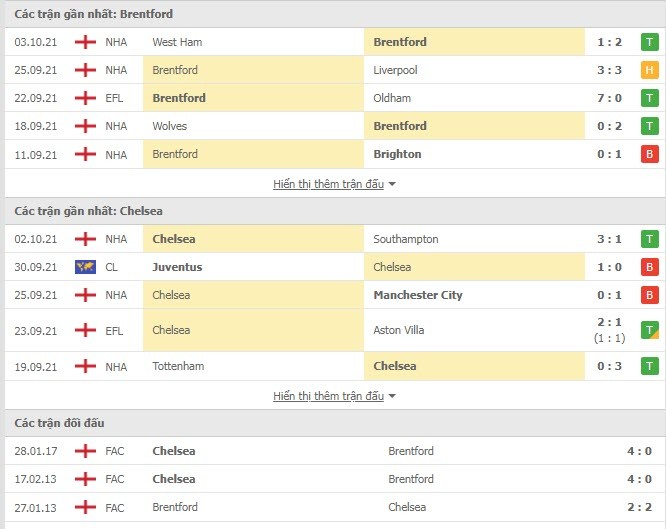Click the Champions League flag icon beside Juventus
Screen dimensions: 666x529
(x=85, y=267)
